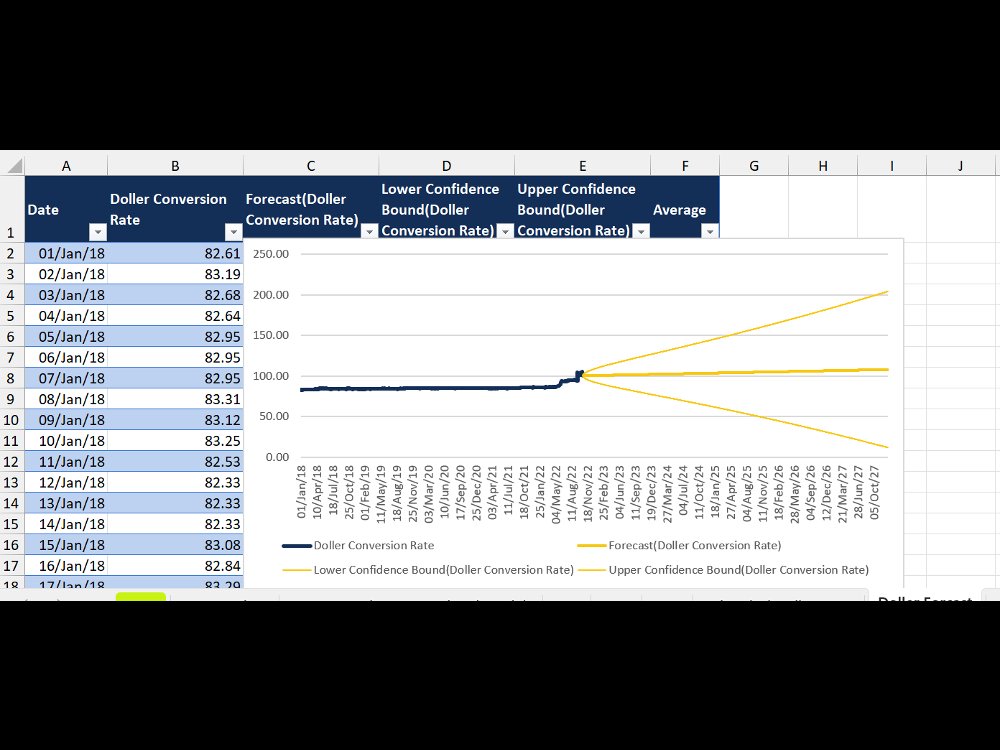Click the cell with date 08/Jan/18
Viewport: 1000px width, 750px height.
tap(66, 399)
